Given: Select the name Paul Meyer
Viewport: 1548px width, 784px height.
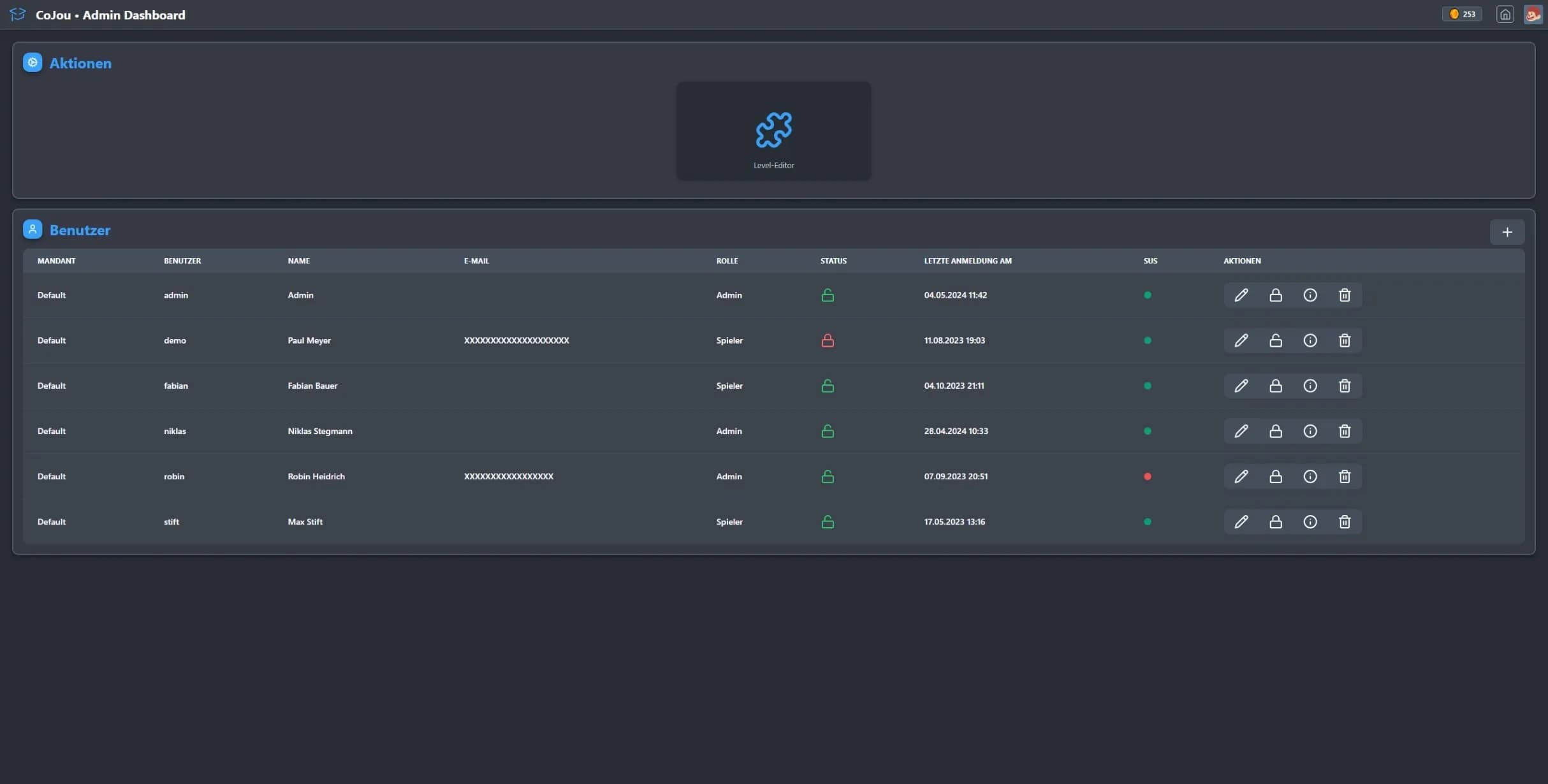Looking at the screenshot, I should click(x=309, y=340).
